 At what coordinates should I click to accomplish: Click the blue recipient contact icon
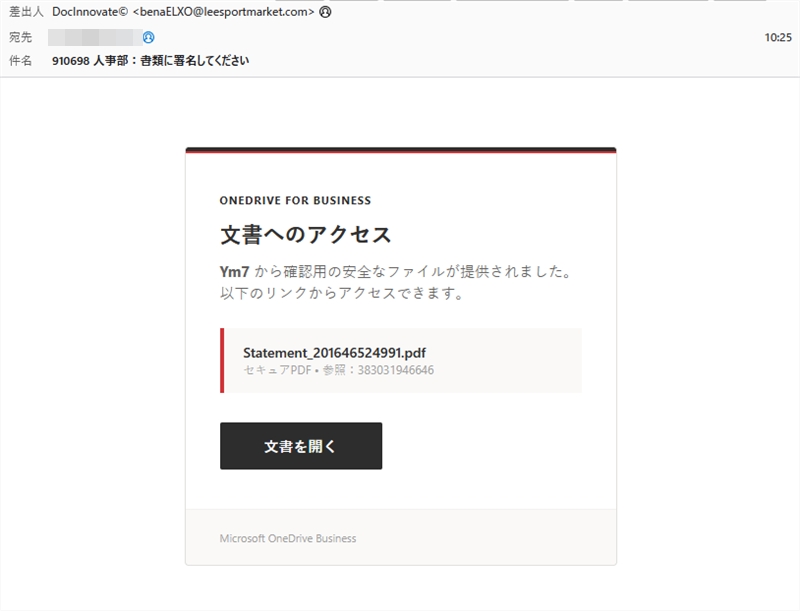[148, 37]
